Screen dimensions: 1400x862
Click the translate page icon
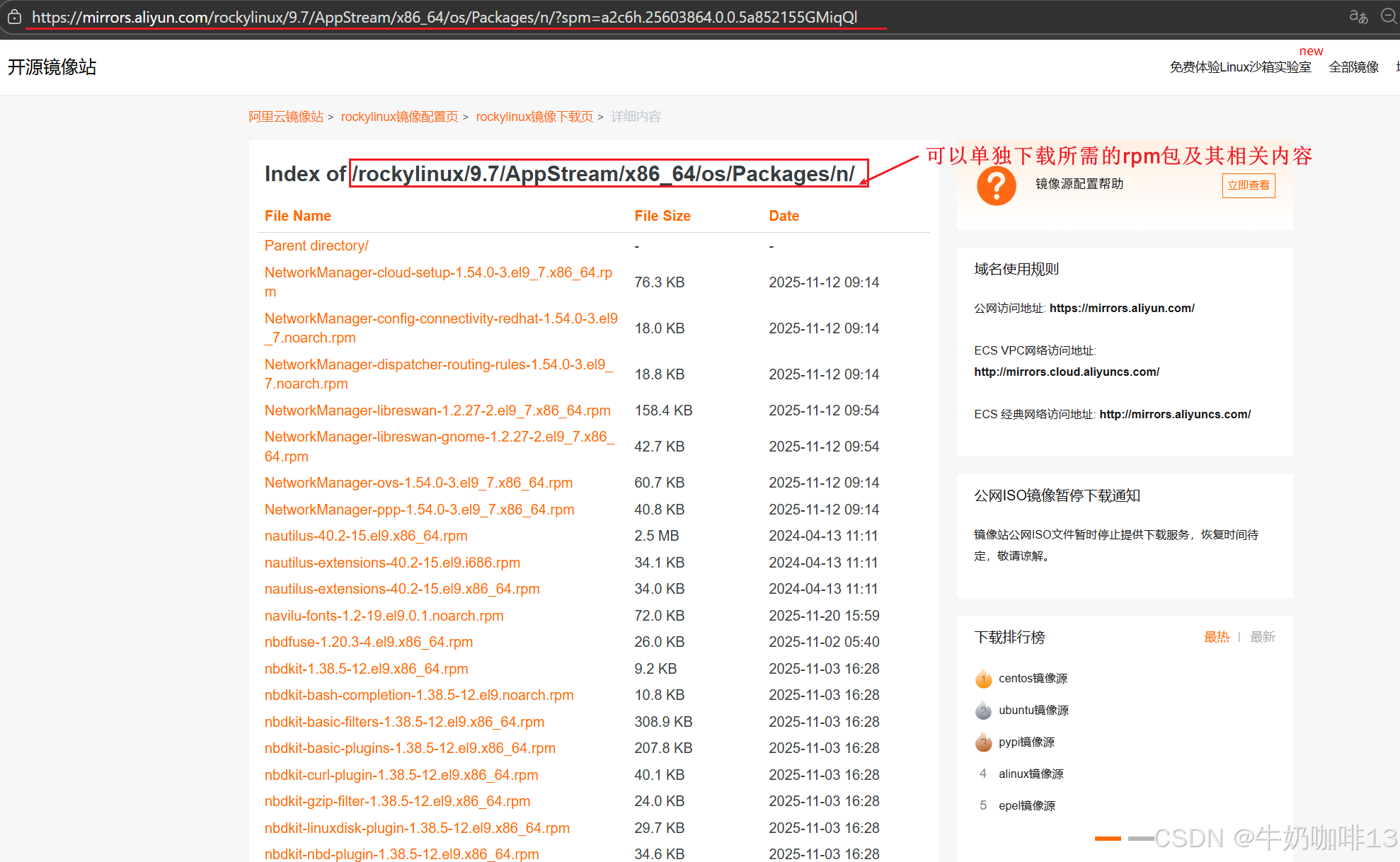[1358, 17]
